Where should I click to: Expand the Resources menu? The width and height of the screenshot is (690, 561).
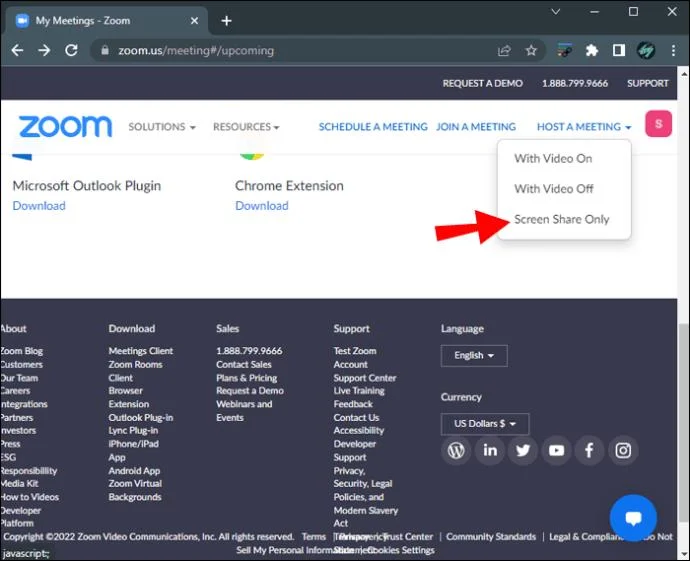(x=246, y=127)
